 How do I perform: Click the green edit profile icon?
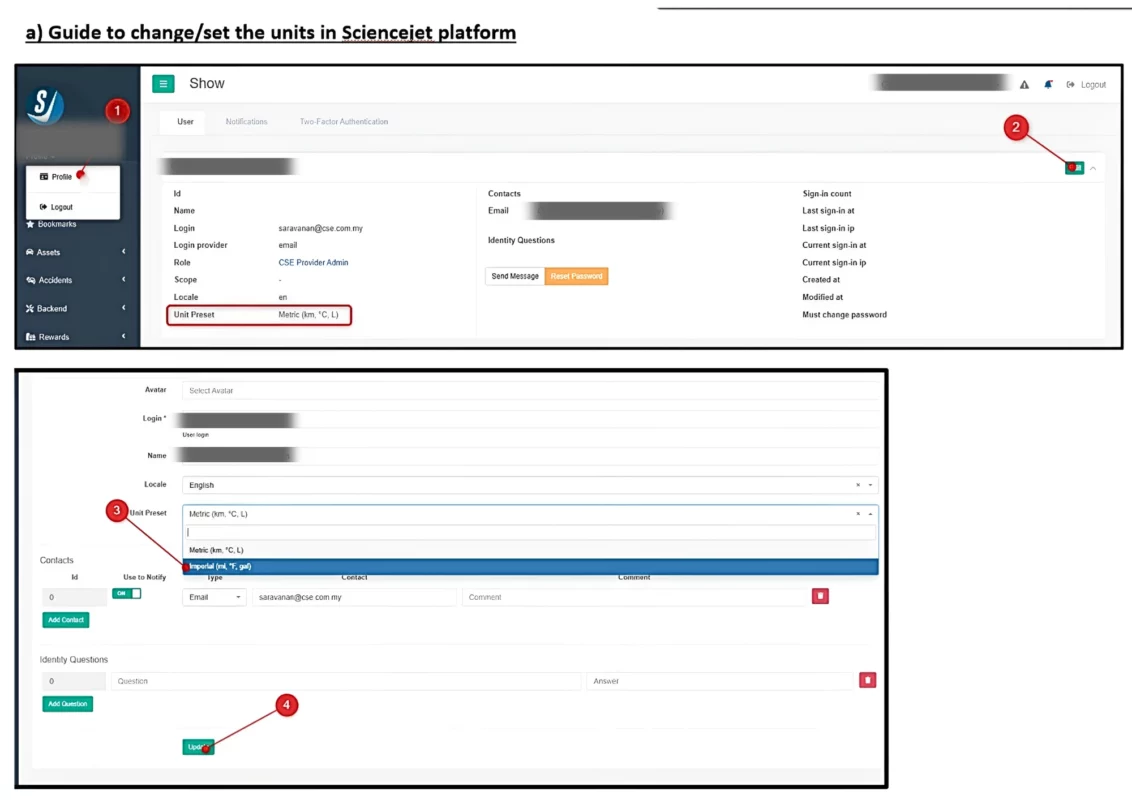[x=1074, y=168]
